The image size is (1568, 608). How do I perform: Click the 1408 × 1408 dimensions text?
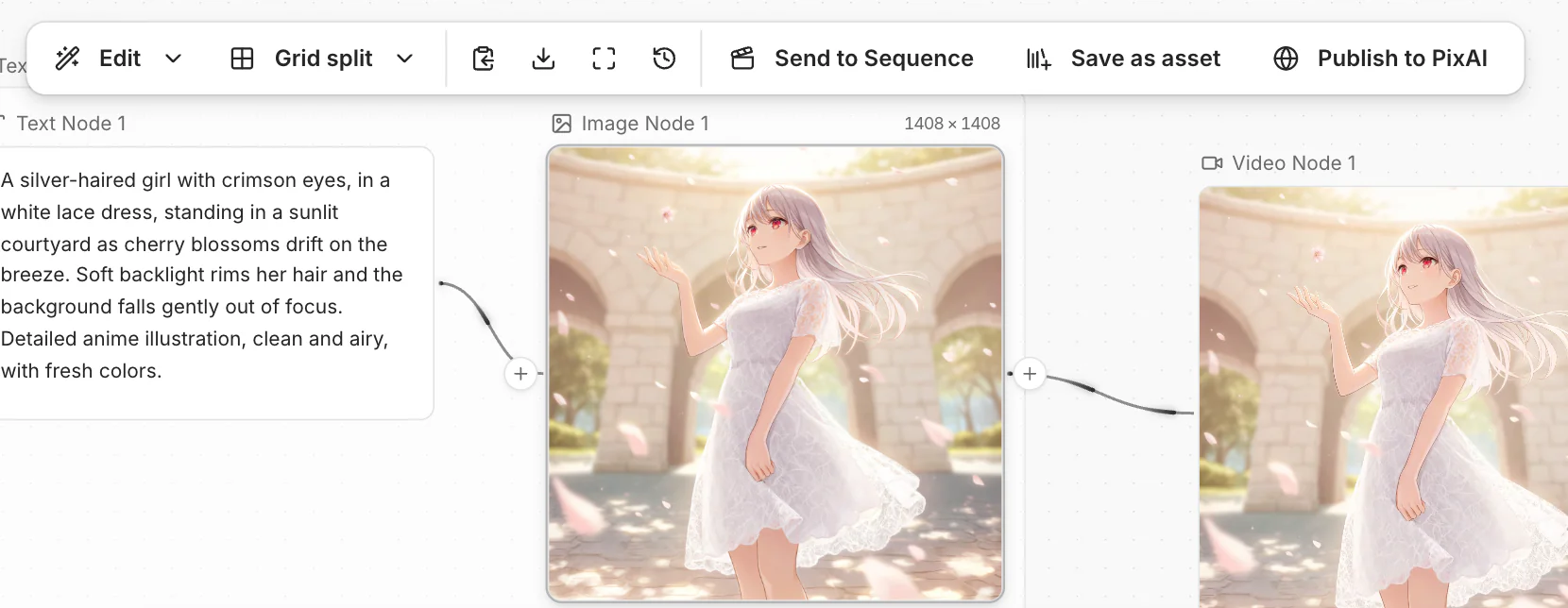[952, 124]
